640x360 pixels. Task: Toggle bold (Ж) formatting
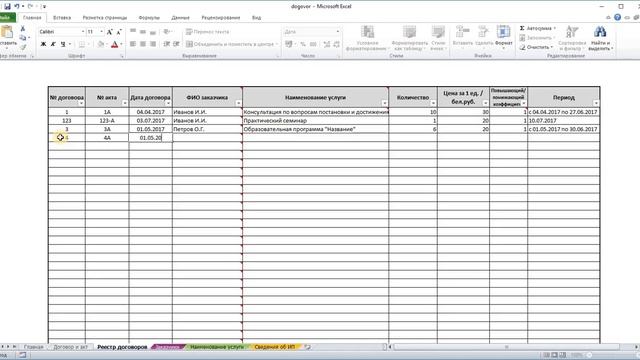pyautogui.click(x=43, y=44)
